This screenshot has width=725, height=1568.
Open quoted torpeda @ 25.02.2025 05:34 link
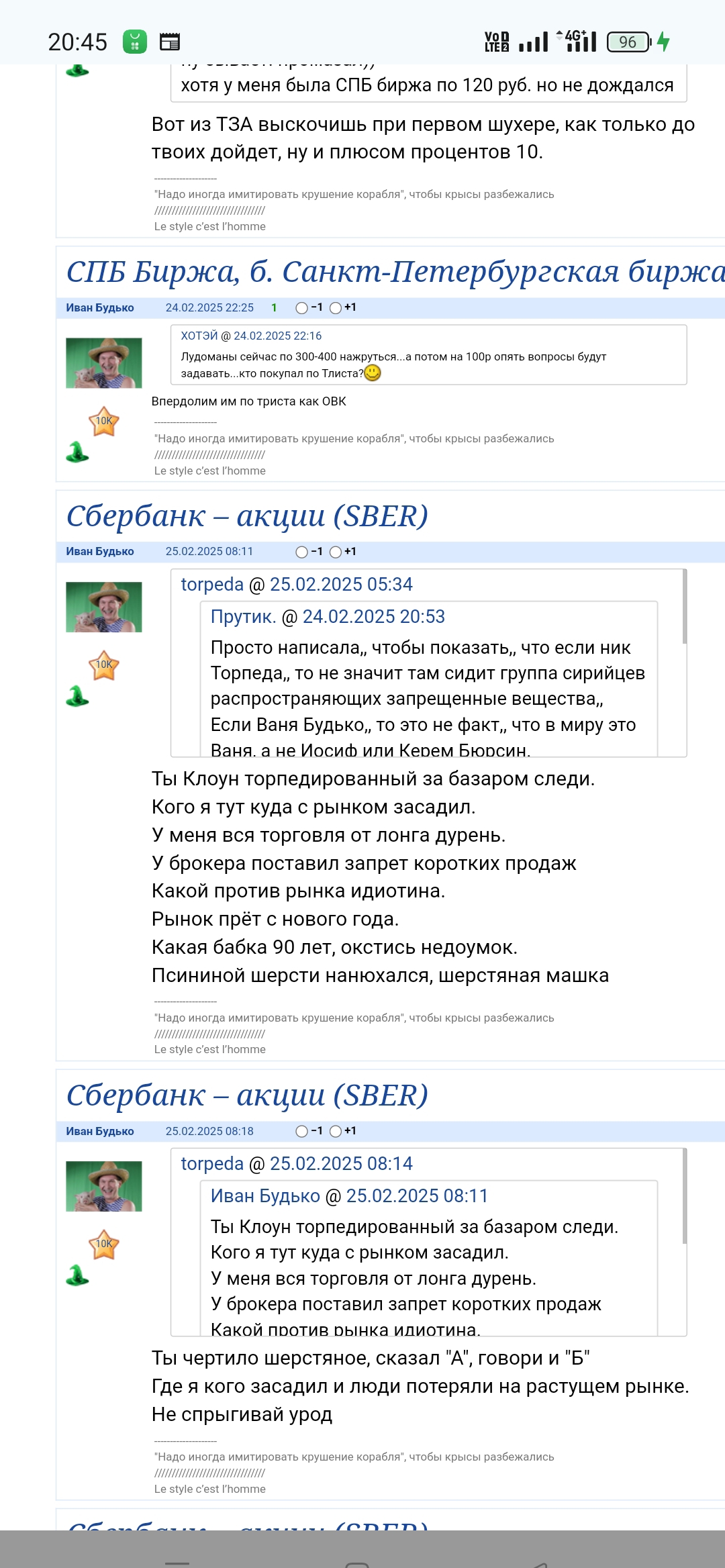tap(297, 584)
